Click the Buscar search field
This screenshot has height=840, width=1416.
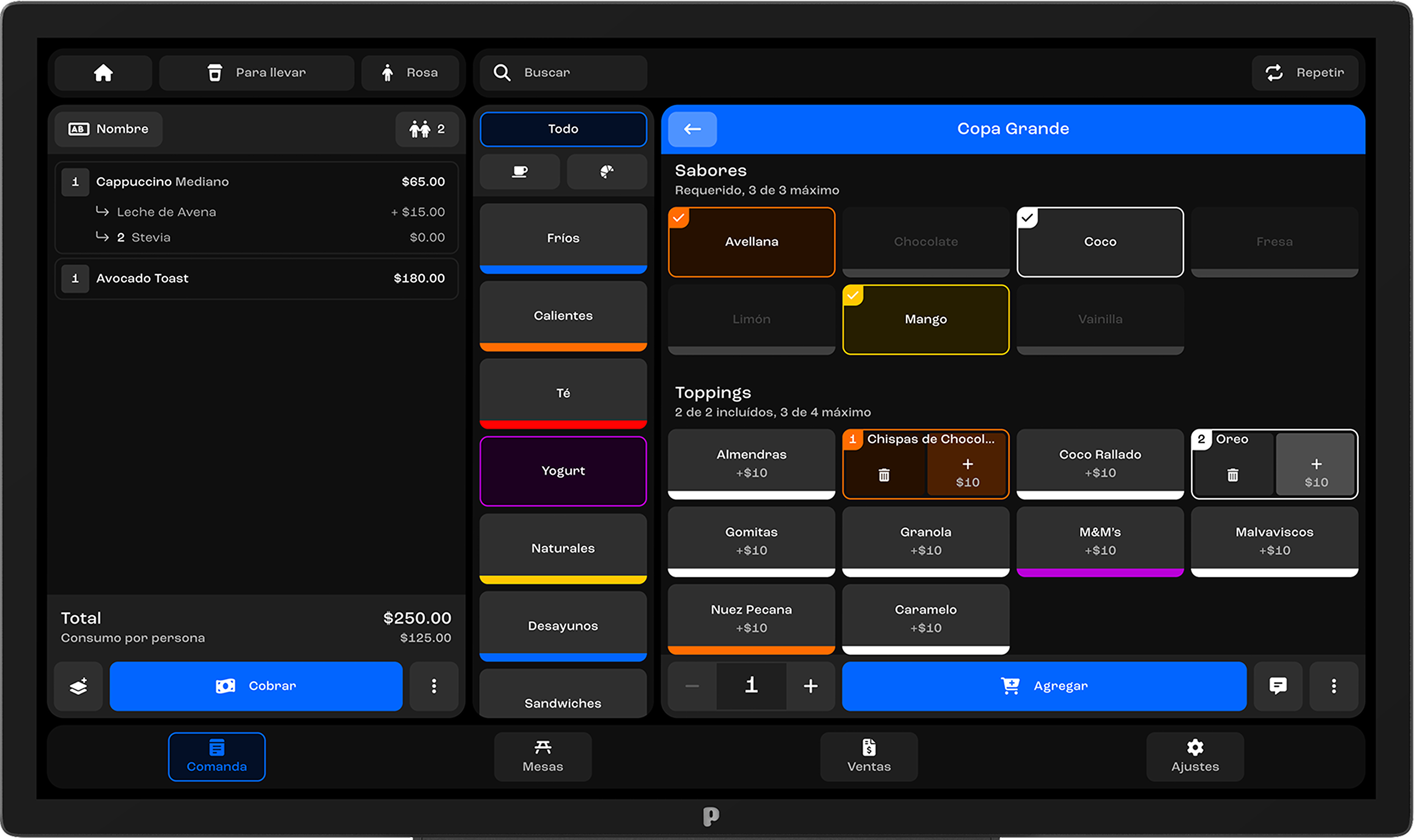(563, 72)
